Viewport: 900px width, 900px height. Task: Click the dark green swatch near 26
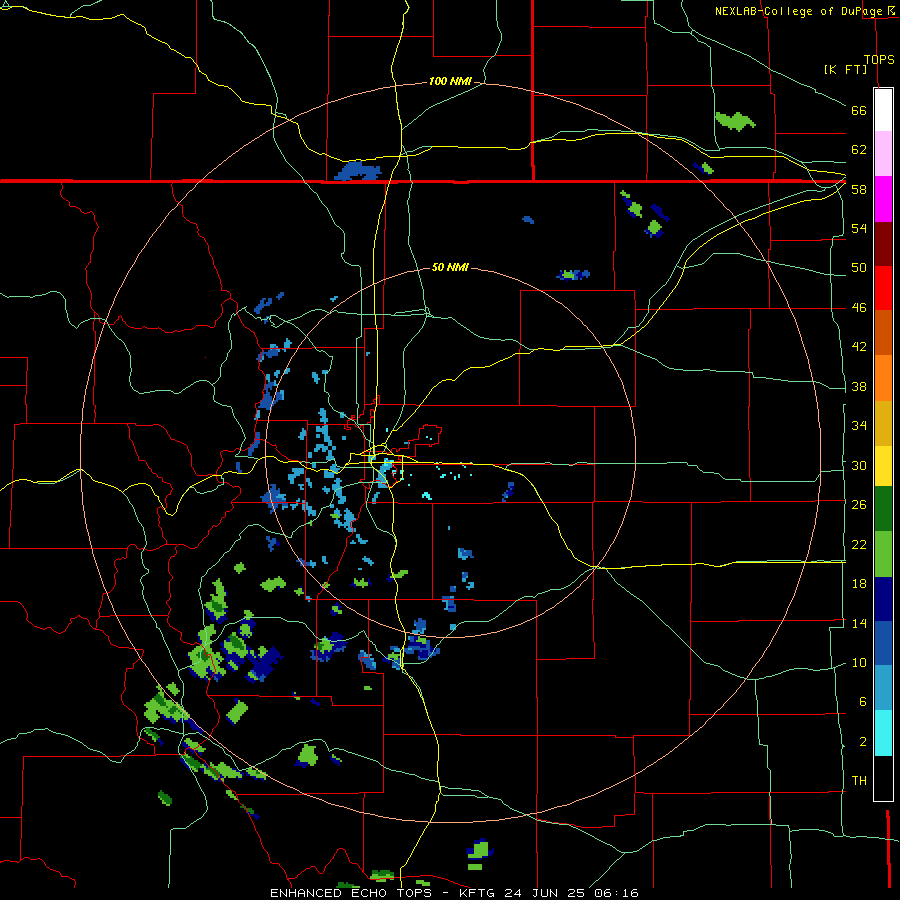(883, 509)
